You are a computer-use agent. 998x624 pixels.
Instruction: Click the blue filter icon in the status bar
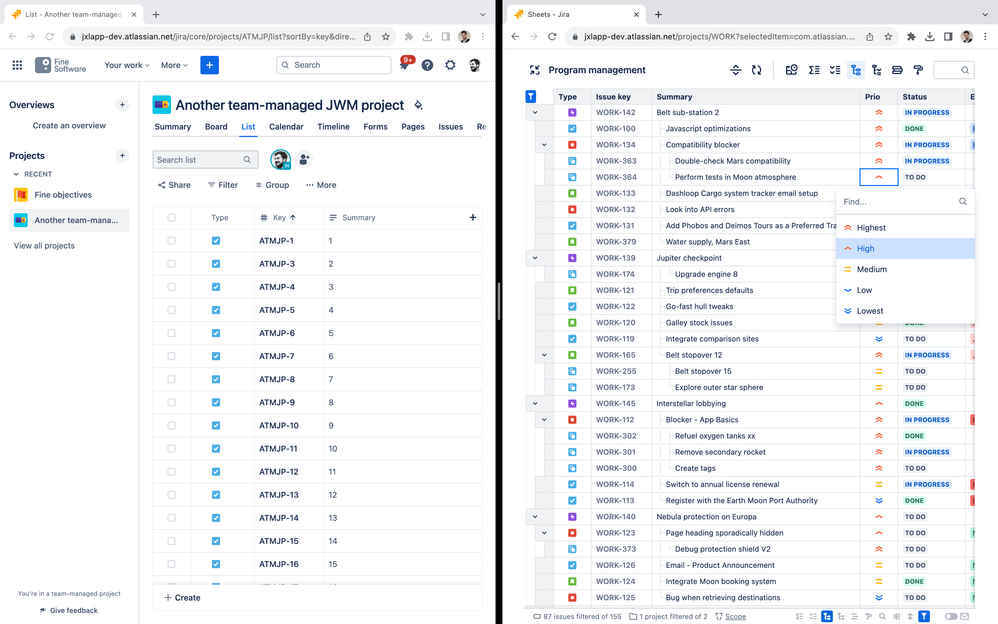click(925, 617)
